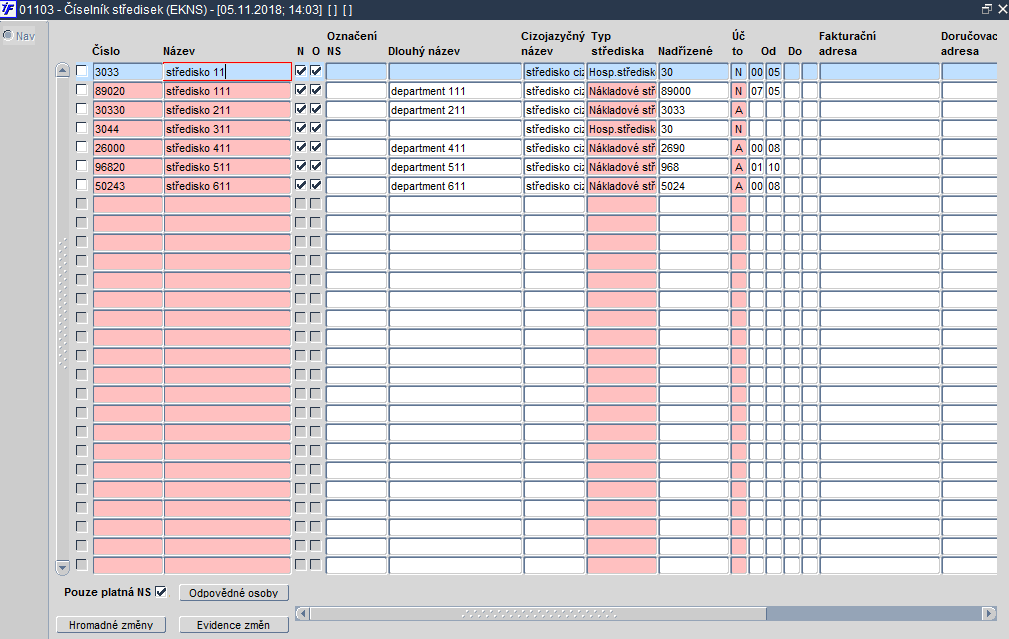Restore the window using the title bar icon
This screenshot has height=639, width=1009.
(x=986, y=9)
